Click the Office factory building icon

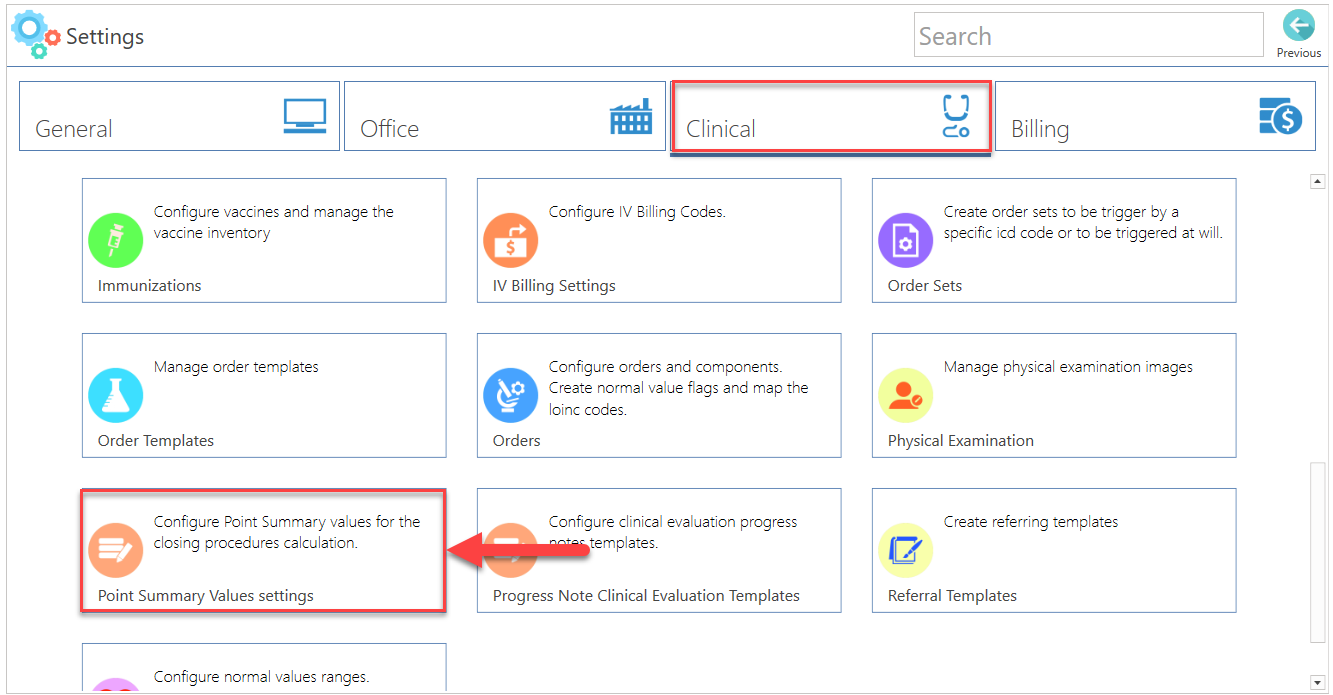pyautogui.click(x=630, y=116)
